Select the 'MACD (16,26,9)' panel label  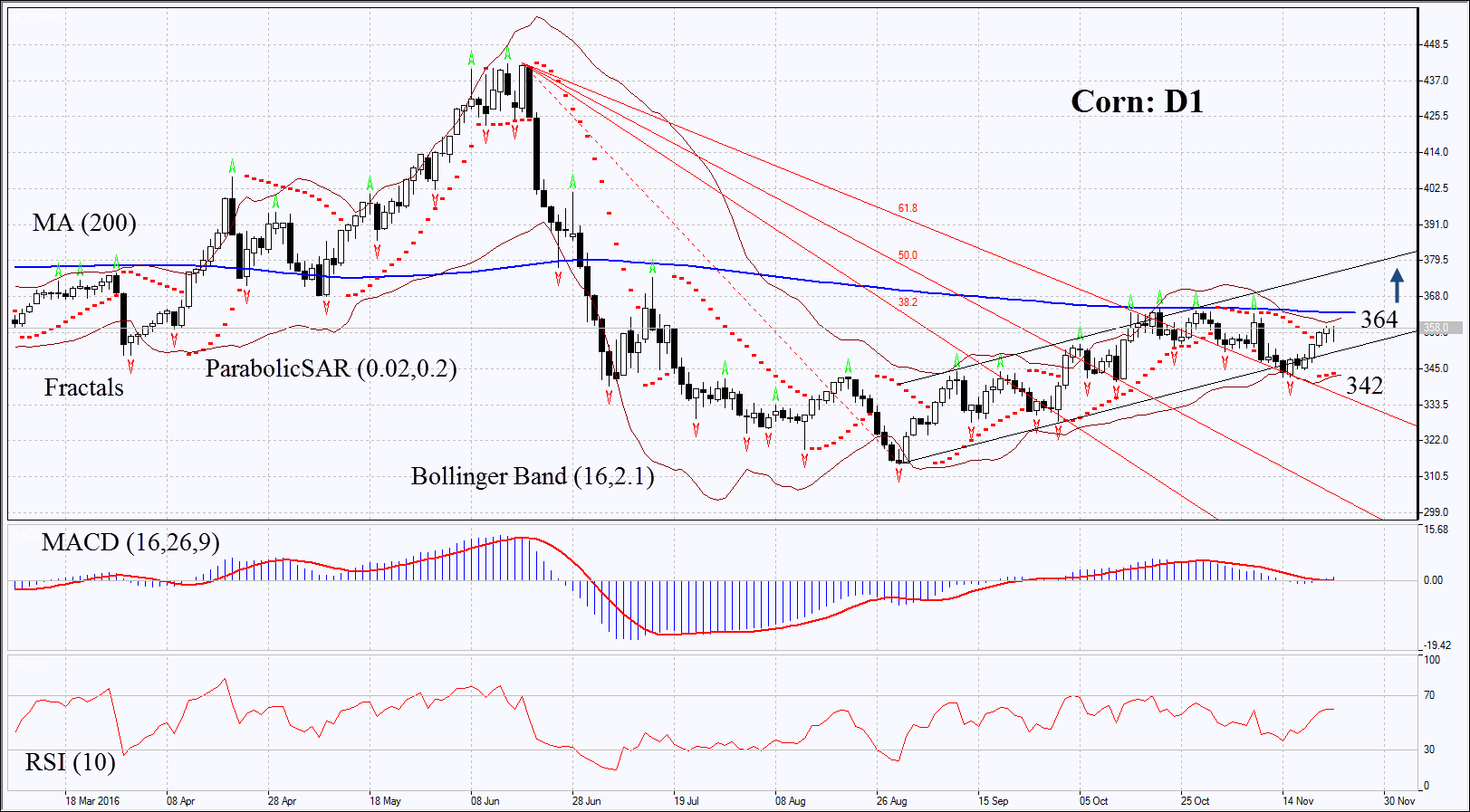[x=130, y=542]
